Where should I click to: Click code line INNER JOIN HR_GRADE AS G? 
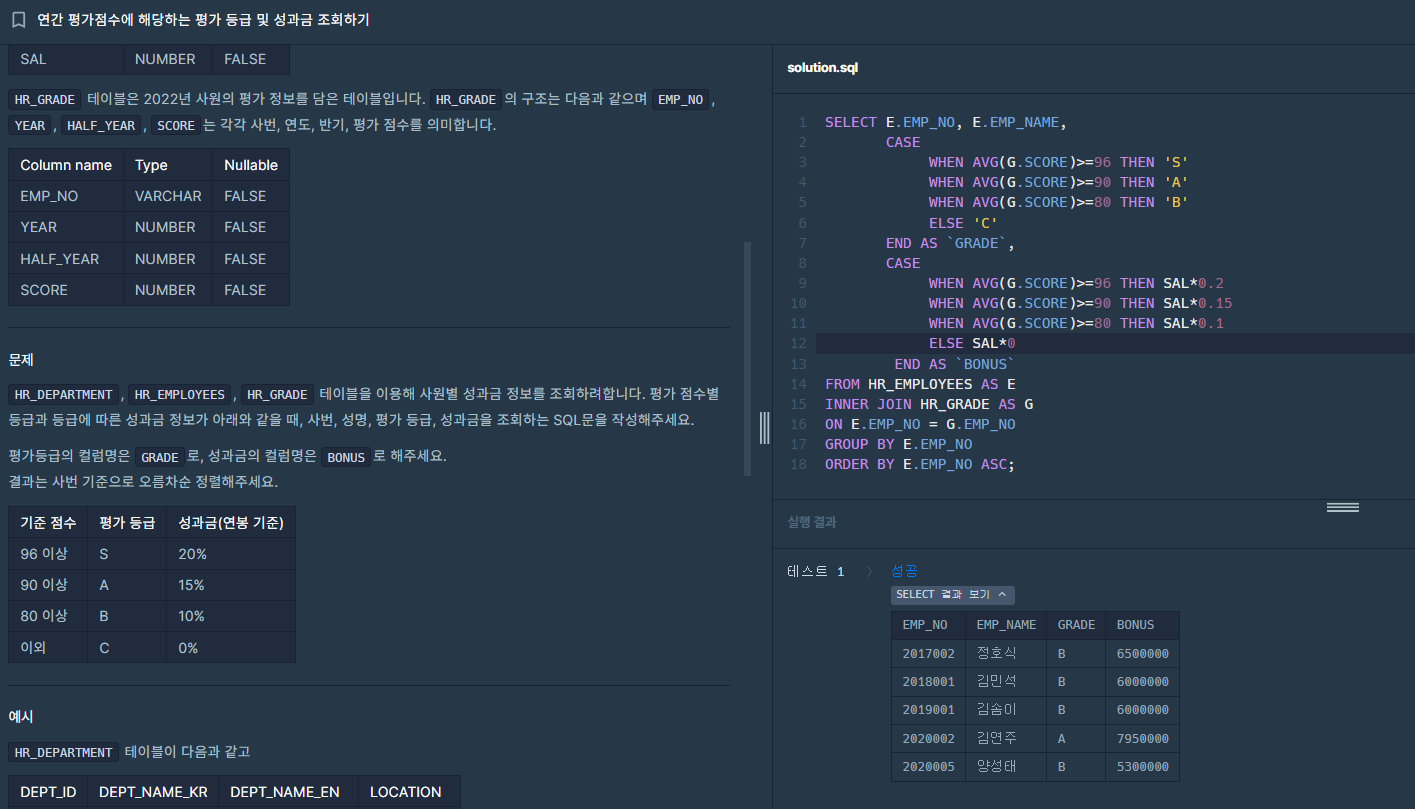(x=929, y=404)
